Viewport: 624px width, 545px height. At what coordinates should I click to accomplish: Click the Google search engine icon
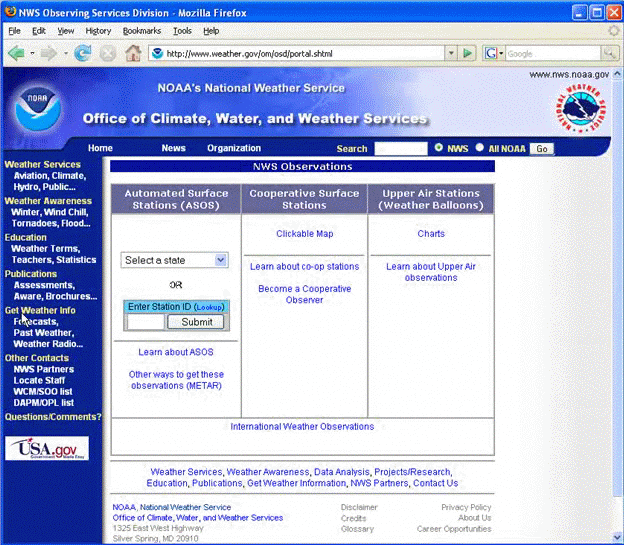[491, 53]
